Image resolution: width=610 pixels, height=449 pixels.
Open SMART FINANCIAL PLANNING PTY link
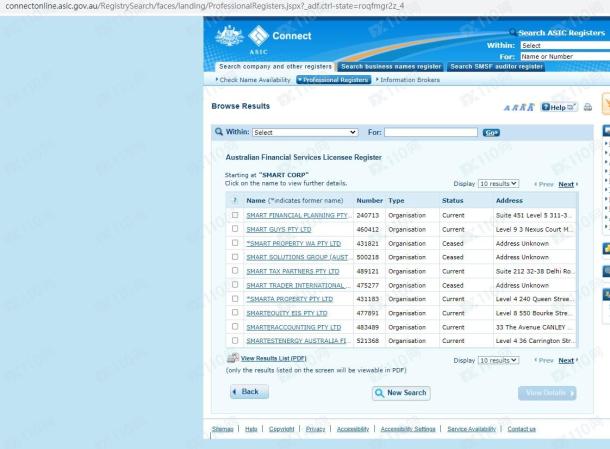[x=298, y=215]
